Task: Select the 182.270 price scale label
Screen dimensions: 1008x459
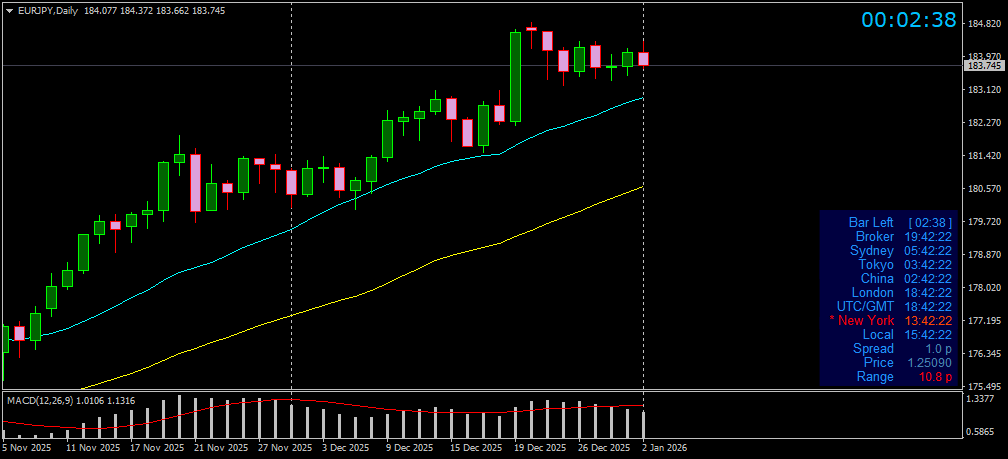Action: coord(985,123)
